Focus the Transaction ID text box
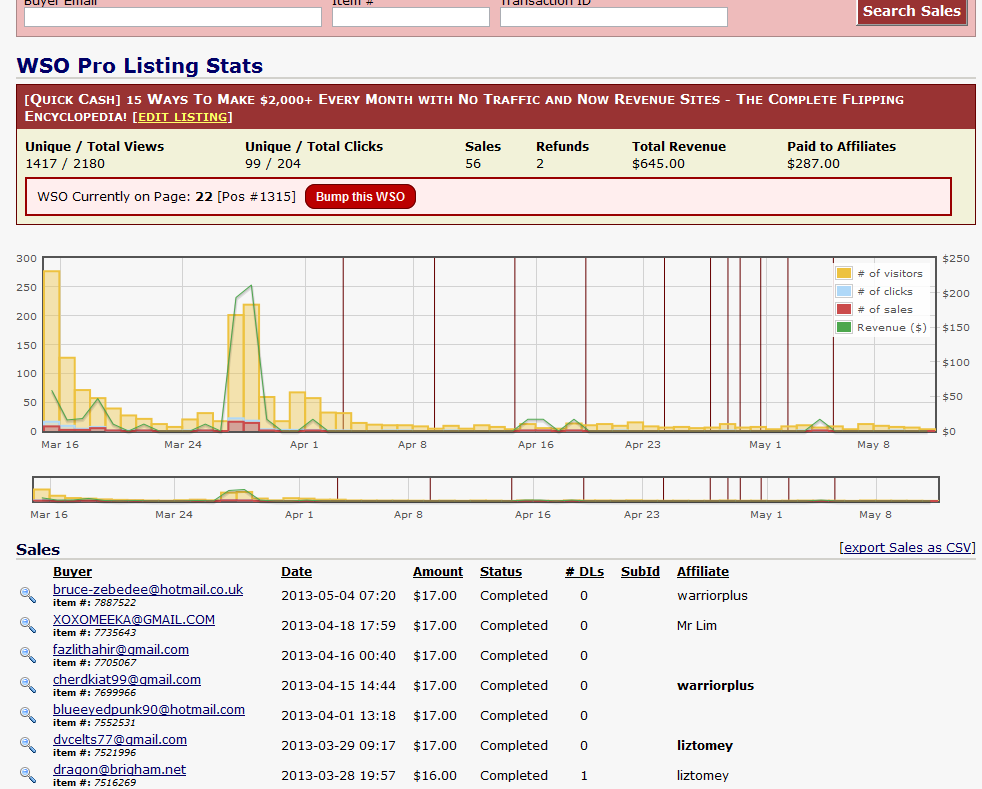 (x=613, y=17)
